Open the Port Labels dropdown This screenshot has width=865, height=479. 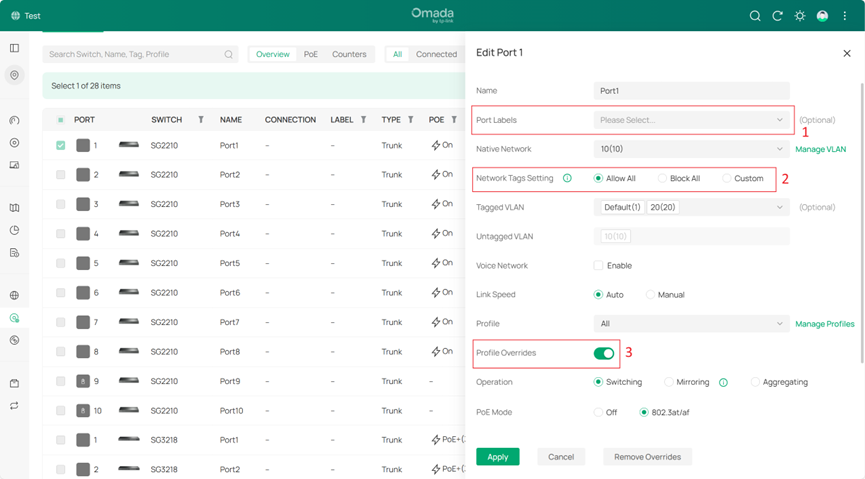691,120
